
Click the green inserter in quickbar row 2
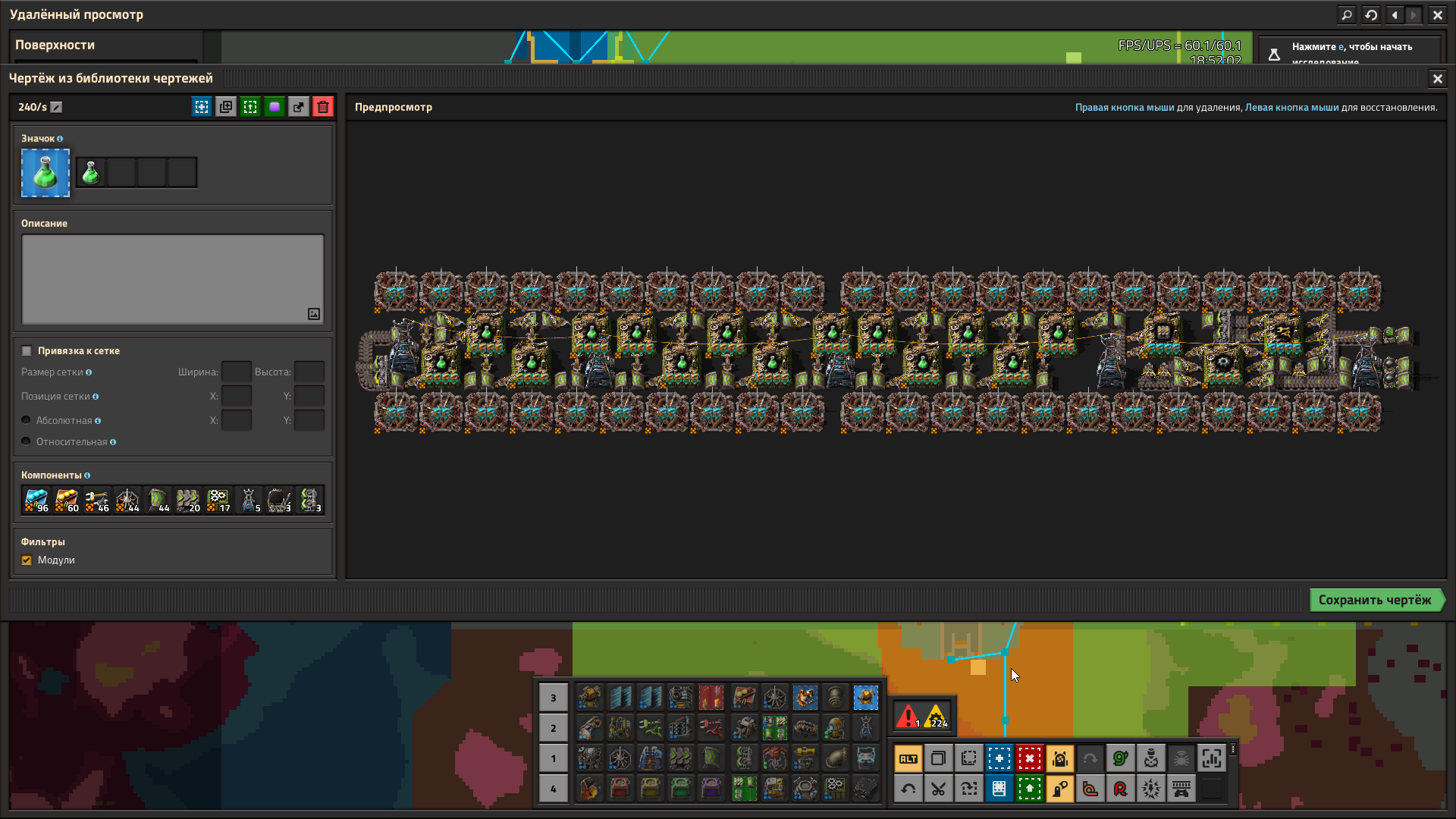click(650, 728)
